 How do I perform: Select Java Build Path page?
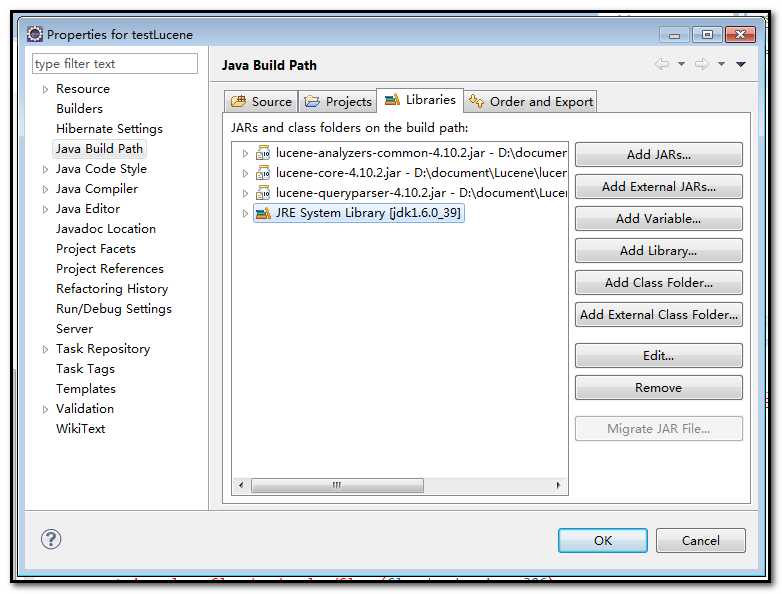(99, 149)
